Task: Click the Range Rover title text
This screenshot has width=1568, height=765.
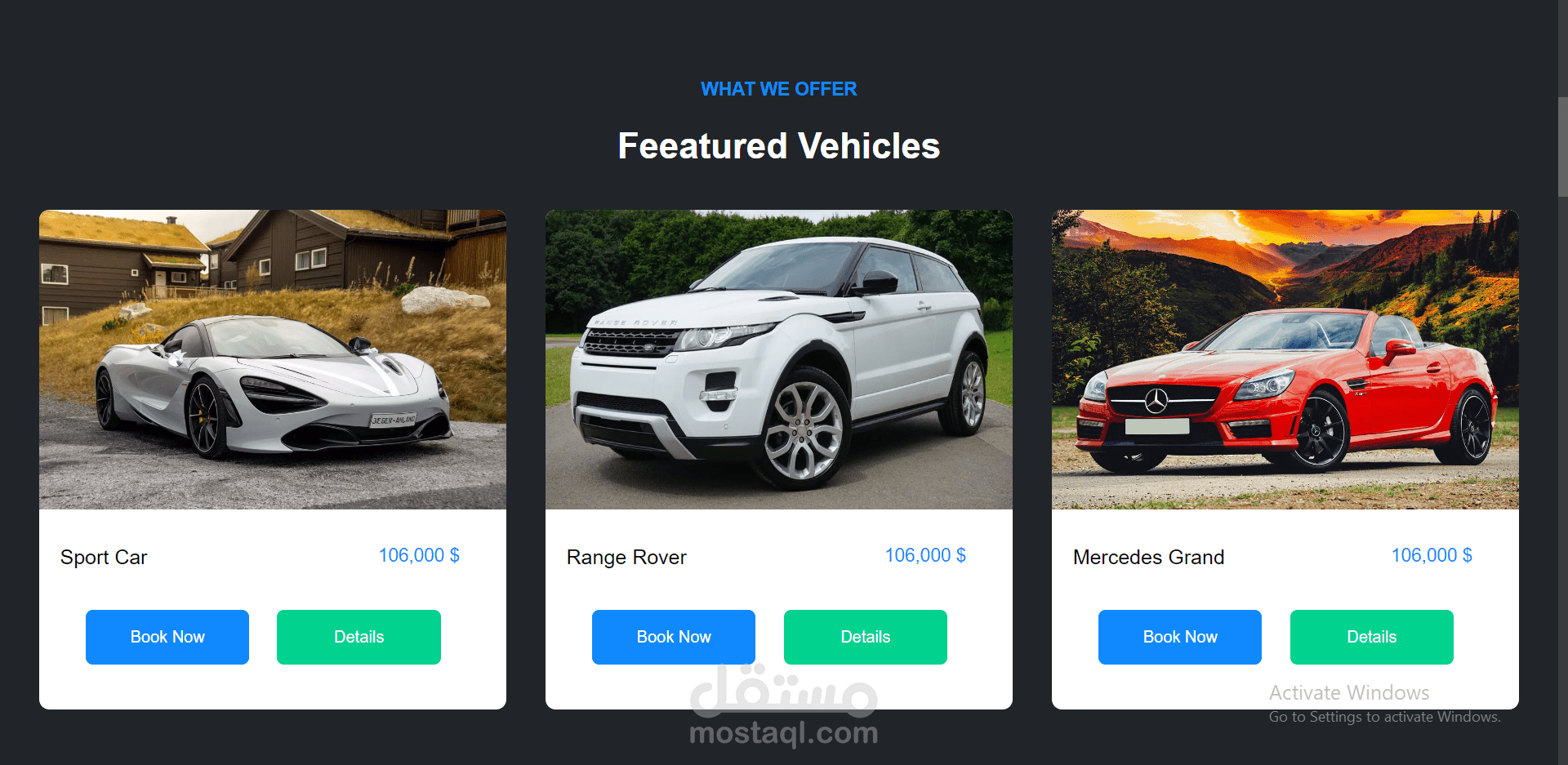Action: pos(626,558)
